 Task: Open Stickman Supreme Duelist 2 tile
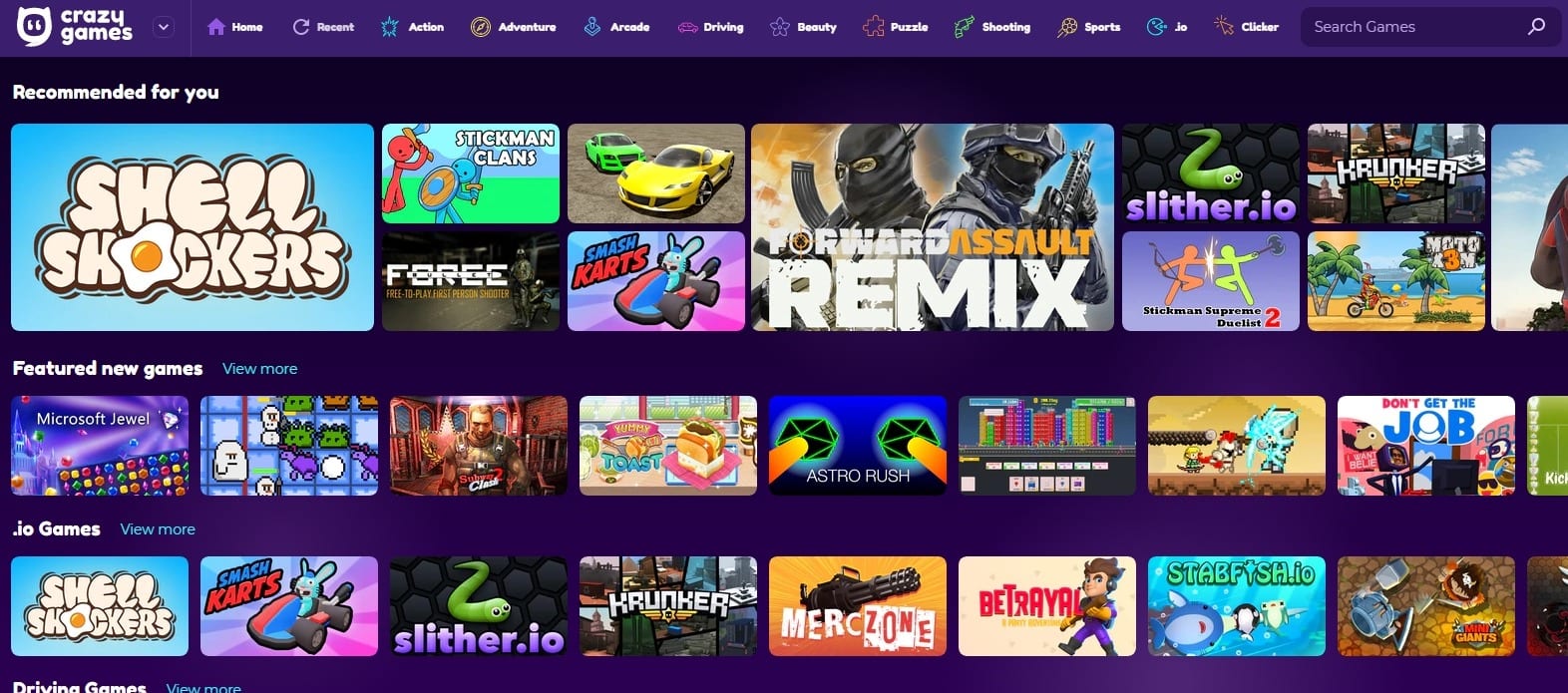click(x=1211, y=281)
